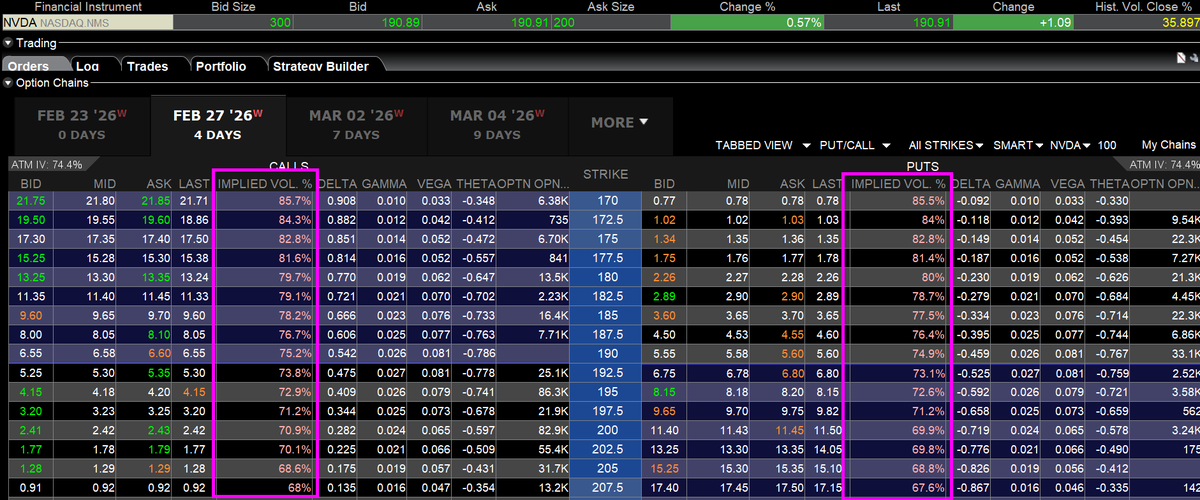Open the All STRIKES filter dropdown
1200x500 pixels.
945,145
